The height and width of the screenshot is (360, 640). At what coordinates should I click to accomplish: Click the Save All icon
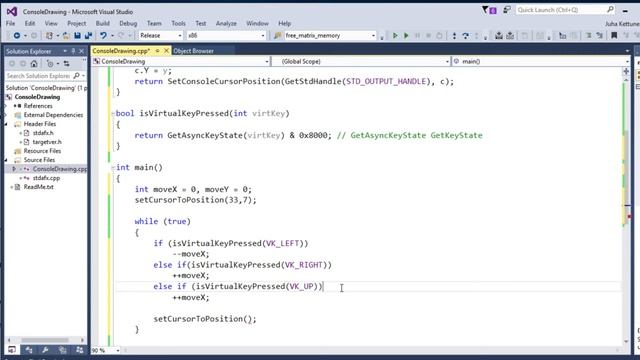pyautogui.click(x=88, y=36)
